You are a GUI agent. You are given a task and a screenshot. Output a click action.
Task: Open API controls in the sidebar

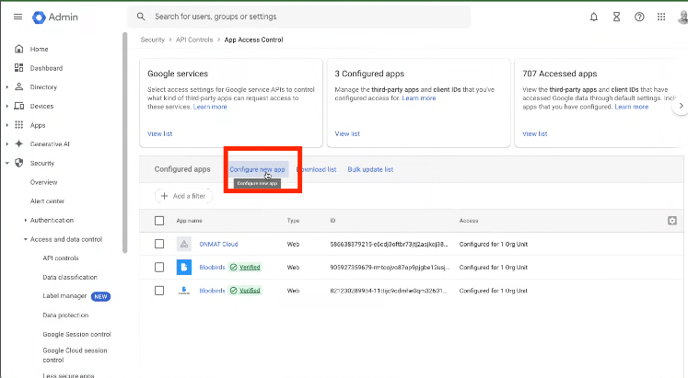(x=61, y=258)
